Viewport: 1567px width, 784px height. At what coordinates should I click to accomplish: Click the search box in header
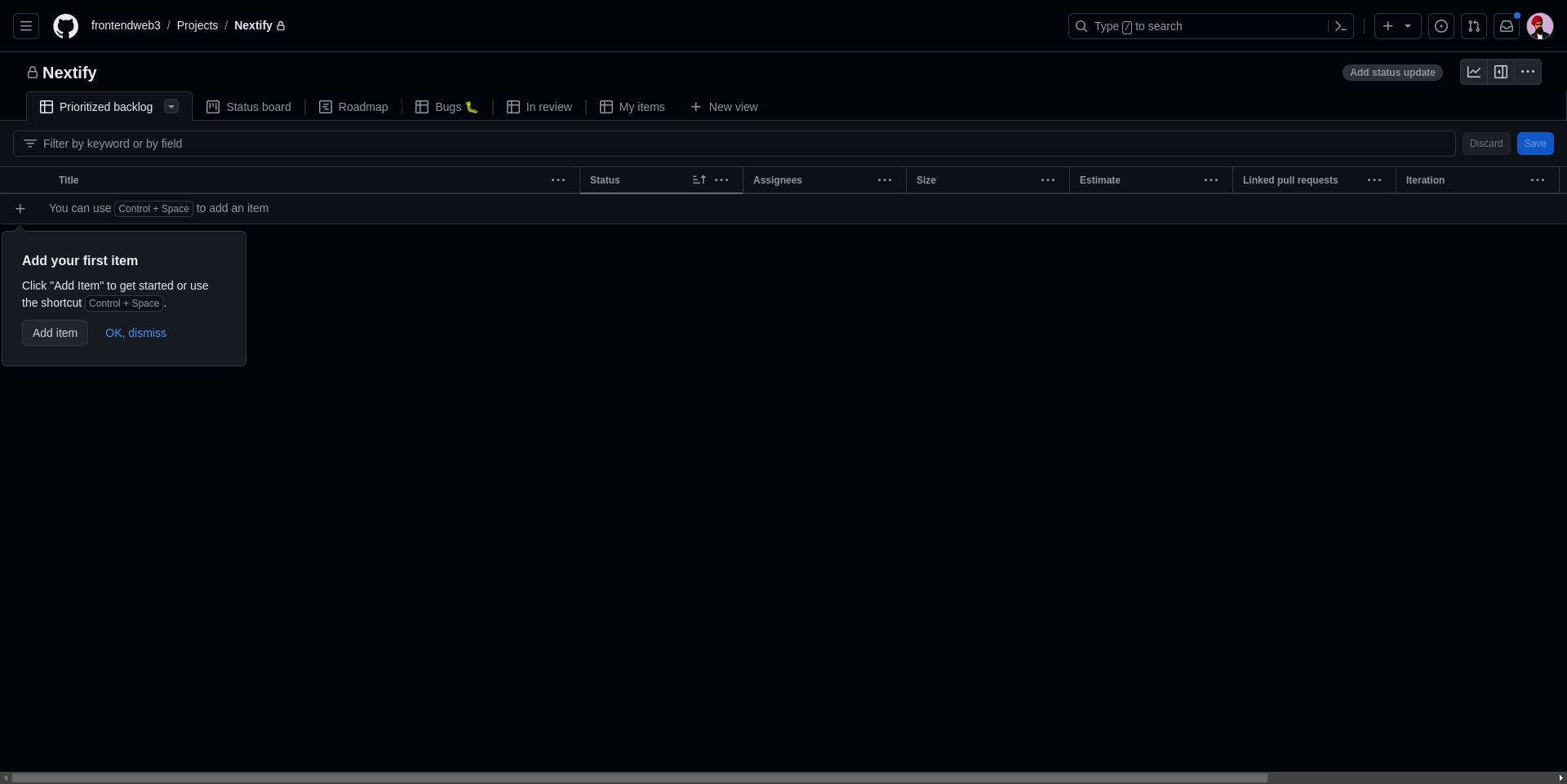click(x=1211, y=26)
